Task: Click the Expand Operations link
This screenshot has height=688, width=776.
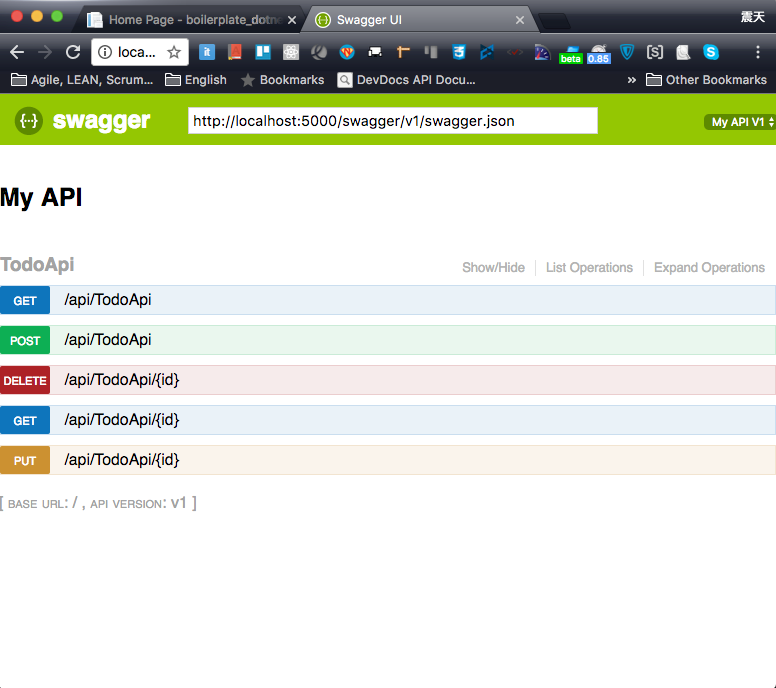Action: coord(709,268)
